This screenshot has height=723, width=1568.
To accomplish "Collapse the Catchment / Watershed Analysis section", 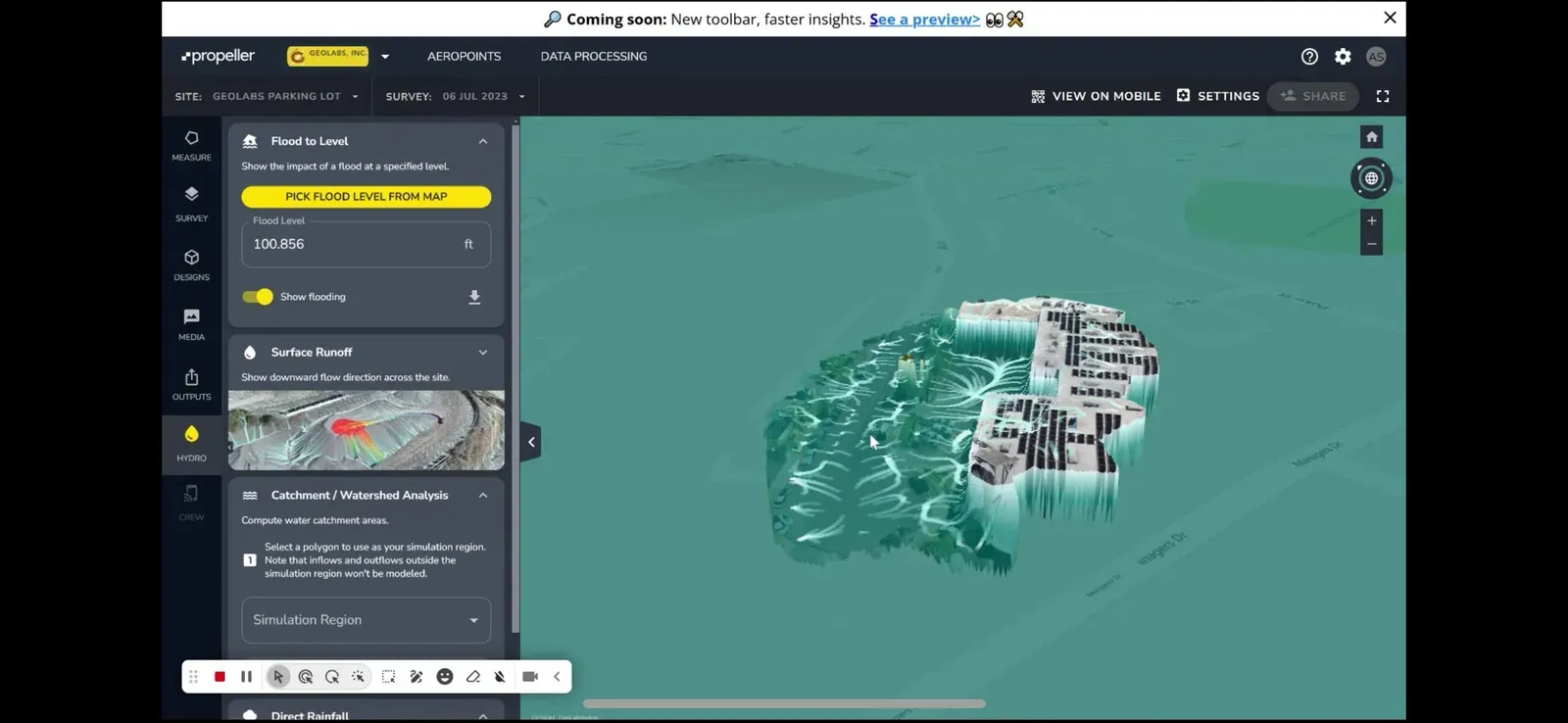I will [x=483, y=496].
